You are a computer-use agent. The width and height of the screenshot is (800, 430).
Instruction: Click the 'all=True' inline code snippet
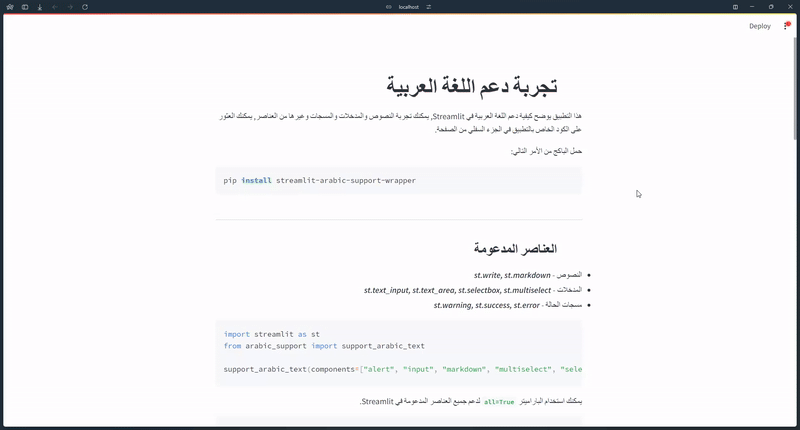499,402
